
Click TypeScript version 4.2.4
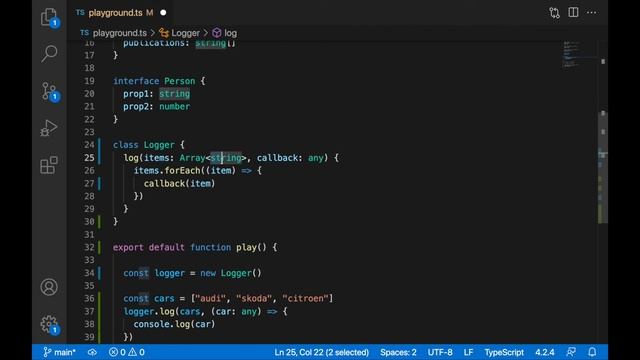(545, 352)
